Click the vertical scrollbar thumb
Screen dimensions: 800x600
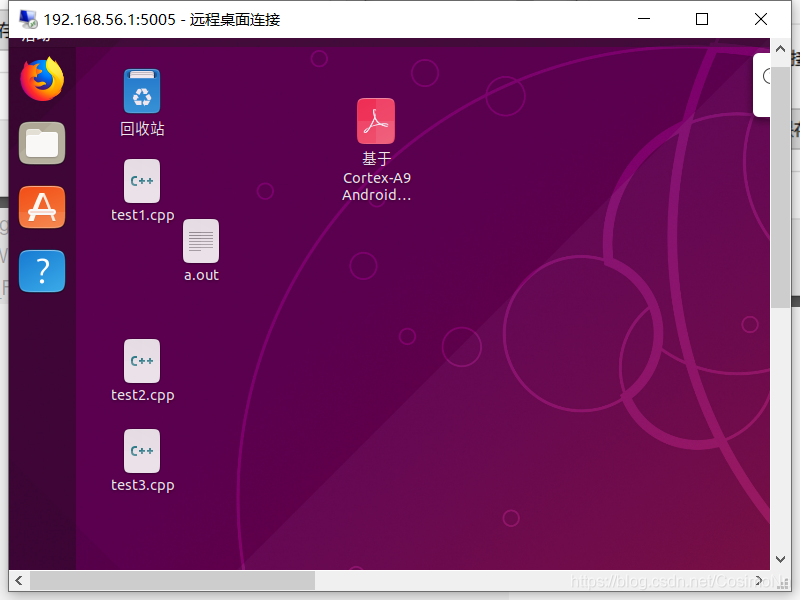coord(780,187)
